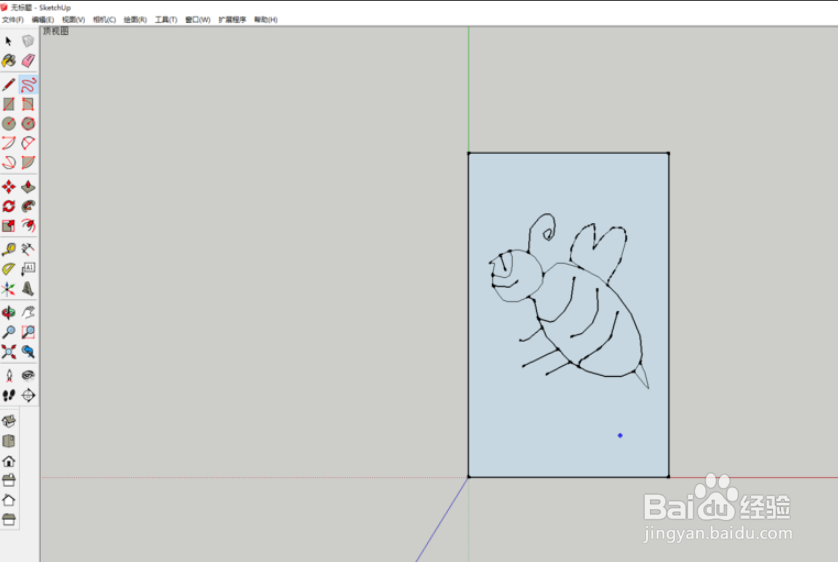Switch to Right view
This screenshot has height=562, width=838.
[9, 480]
